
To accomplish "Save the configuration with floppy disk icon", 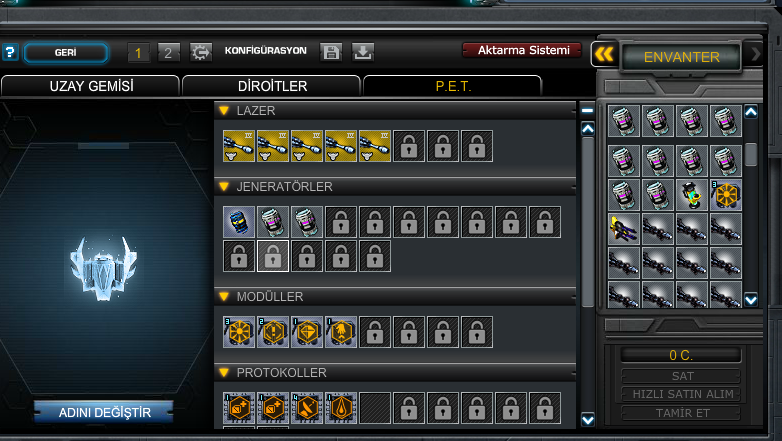I will click(331, 52).
